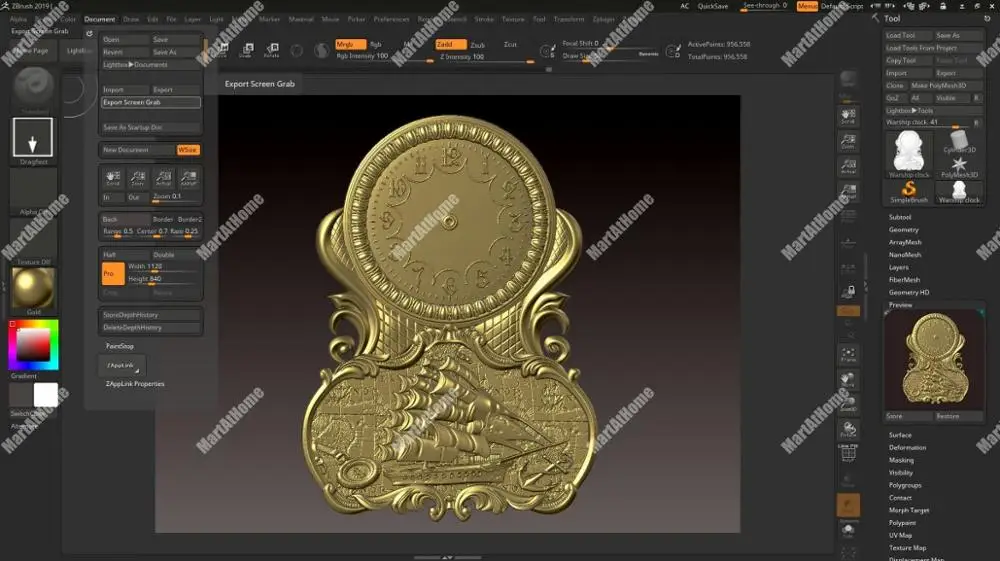Screen dimensions: 1000x561
Task: Click the Document panel dock icon
Action: [x=89, y=33]
